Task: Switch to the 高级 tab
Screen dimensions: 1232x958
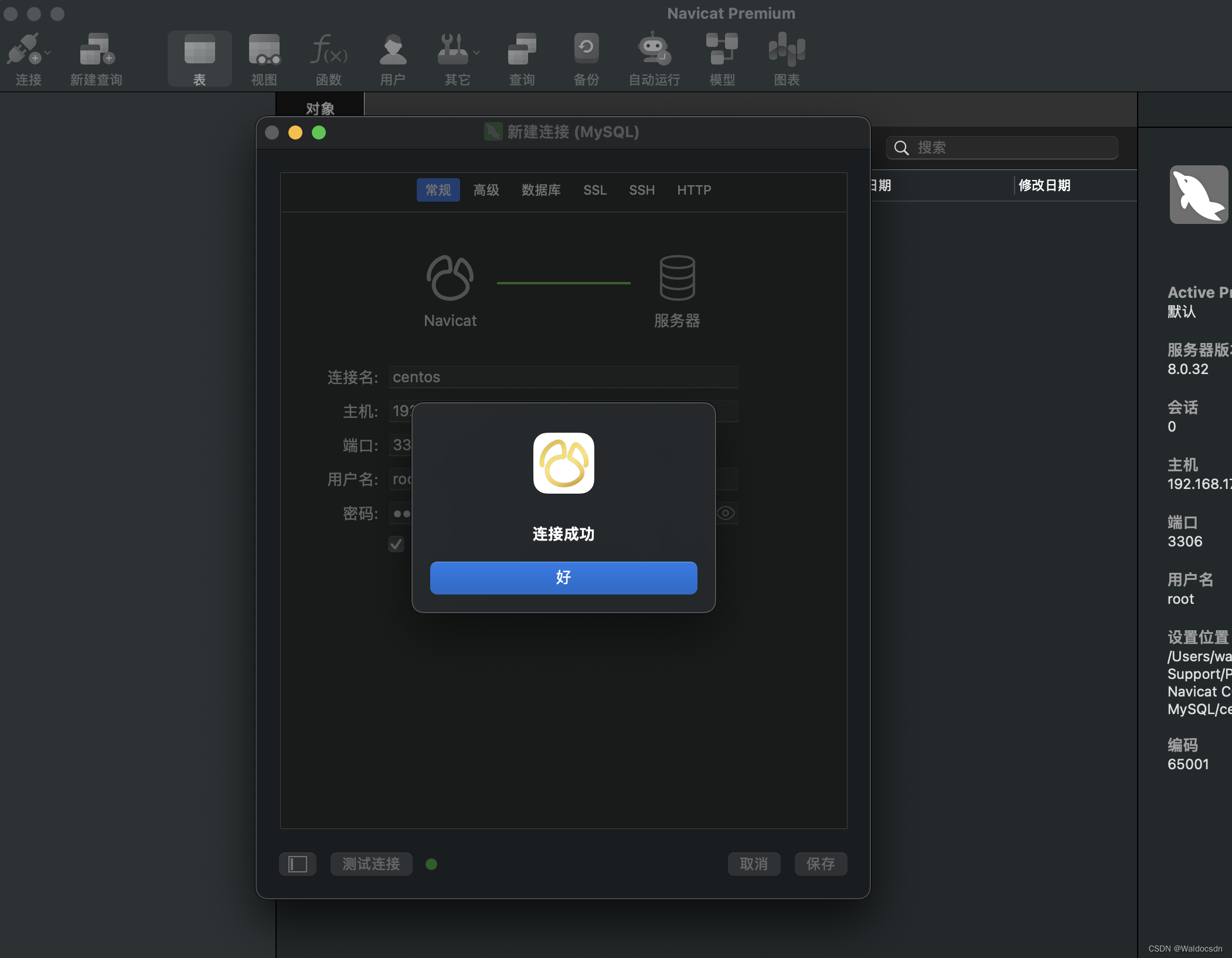Action: tap(486, 190)
